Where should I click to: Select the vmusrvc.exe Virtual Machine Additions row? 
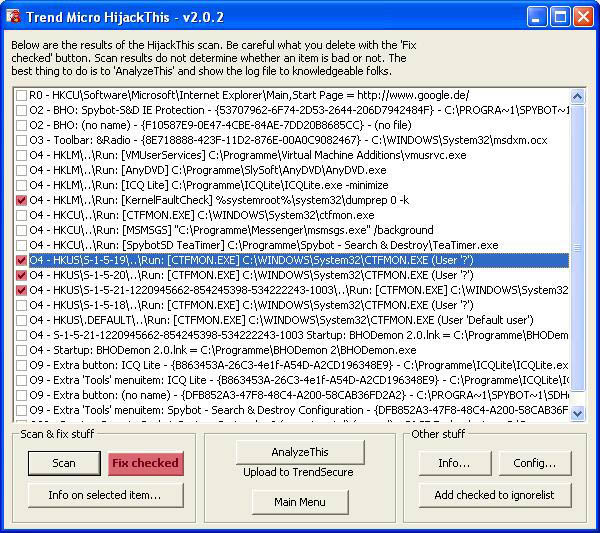(248, 155)
